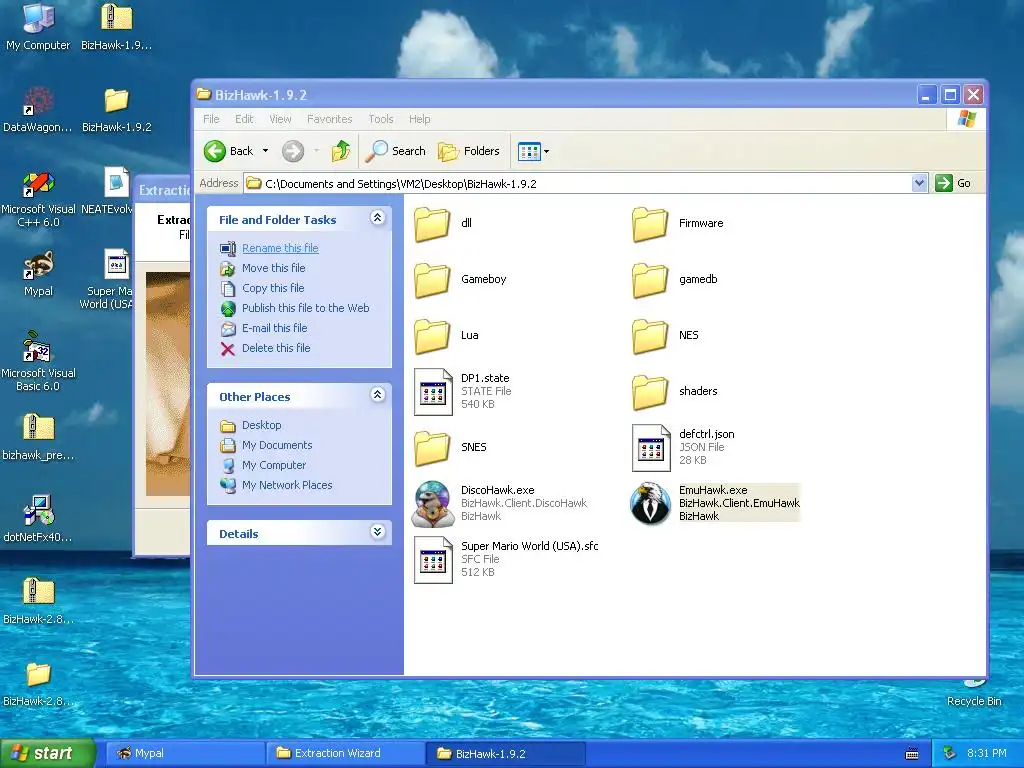
Task: Click the tray keyboard icon
Action: [912, 754]
